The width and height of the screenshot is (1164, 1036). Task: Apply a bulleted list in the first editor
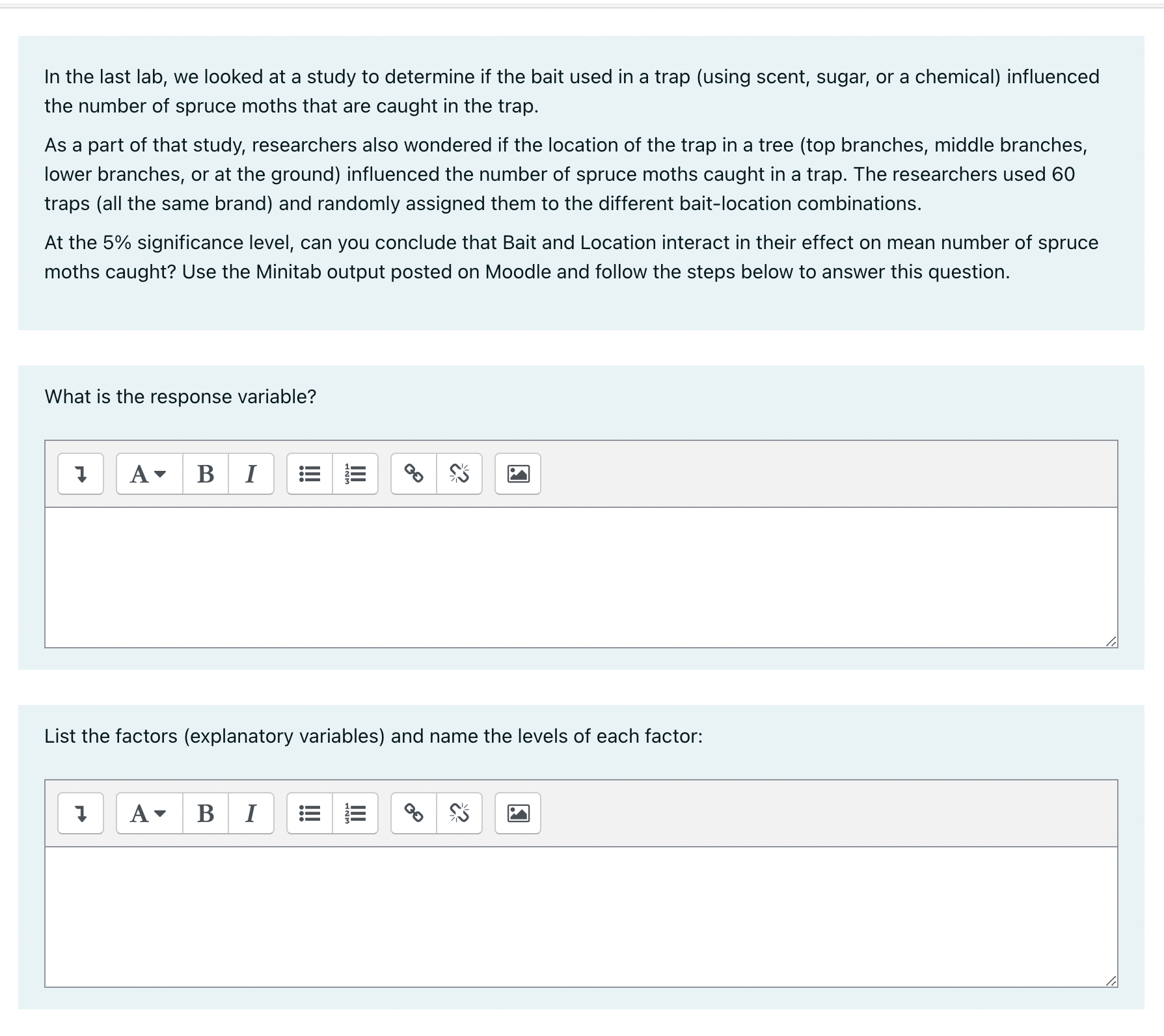tap(310, 474)
